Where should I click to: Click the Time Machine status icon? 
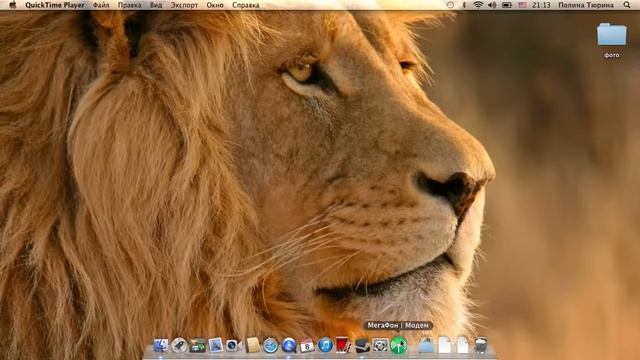(x=450, y=5)
